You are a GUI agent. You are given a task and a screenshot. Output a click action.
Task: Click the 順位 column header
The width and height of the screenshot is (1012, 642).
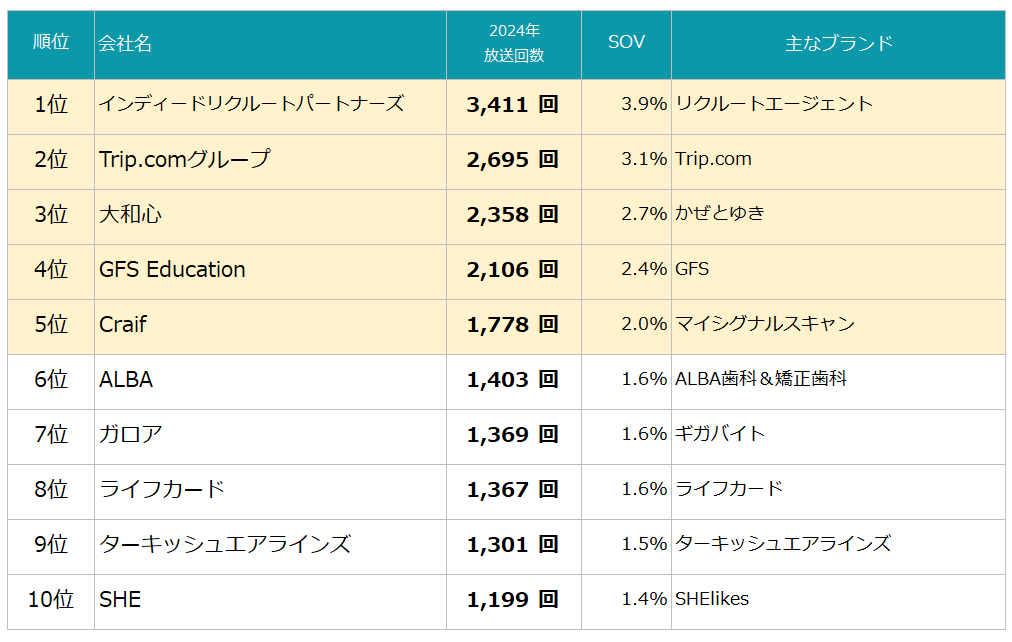[51, 43]
